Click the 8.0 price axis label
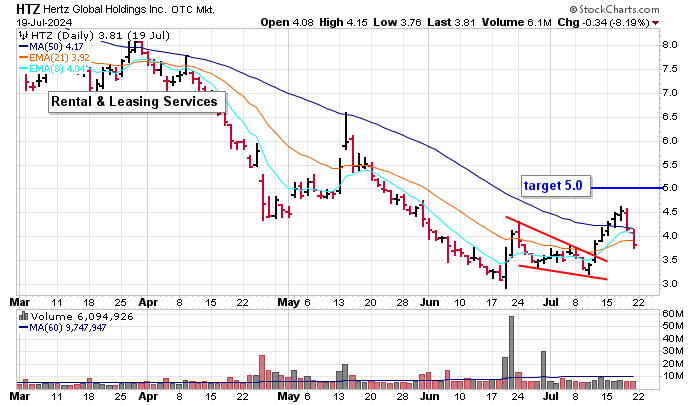This screenshot has width=700, height=405. (x=670, y=45)
